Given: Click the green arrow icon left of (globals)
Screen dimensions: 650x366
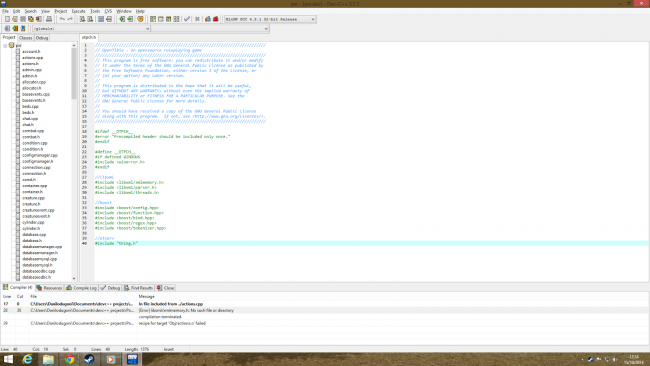Looking at the screenshot, I should tap(15, 29).
